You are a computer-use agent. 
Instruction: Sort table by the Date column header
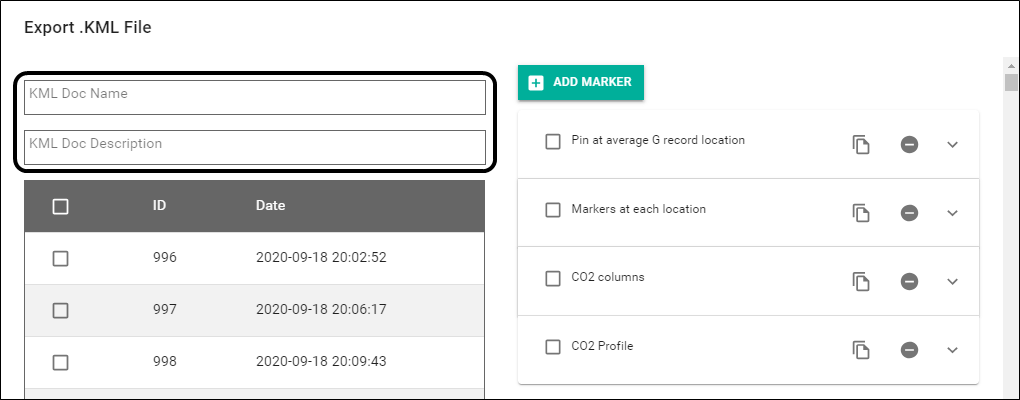click(270, 206)
